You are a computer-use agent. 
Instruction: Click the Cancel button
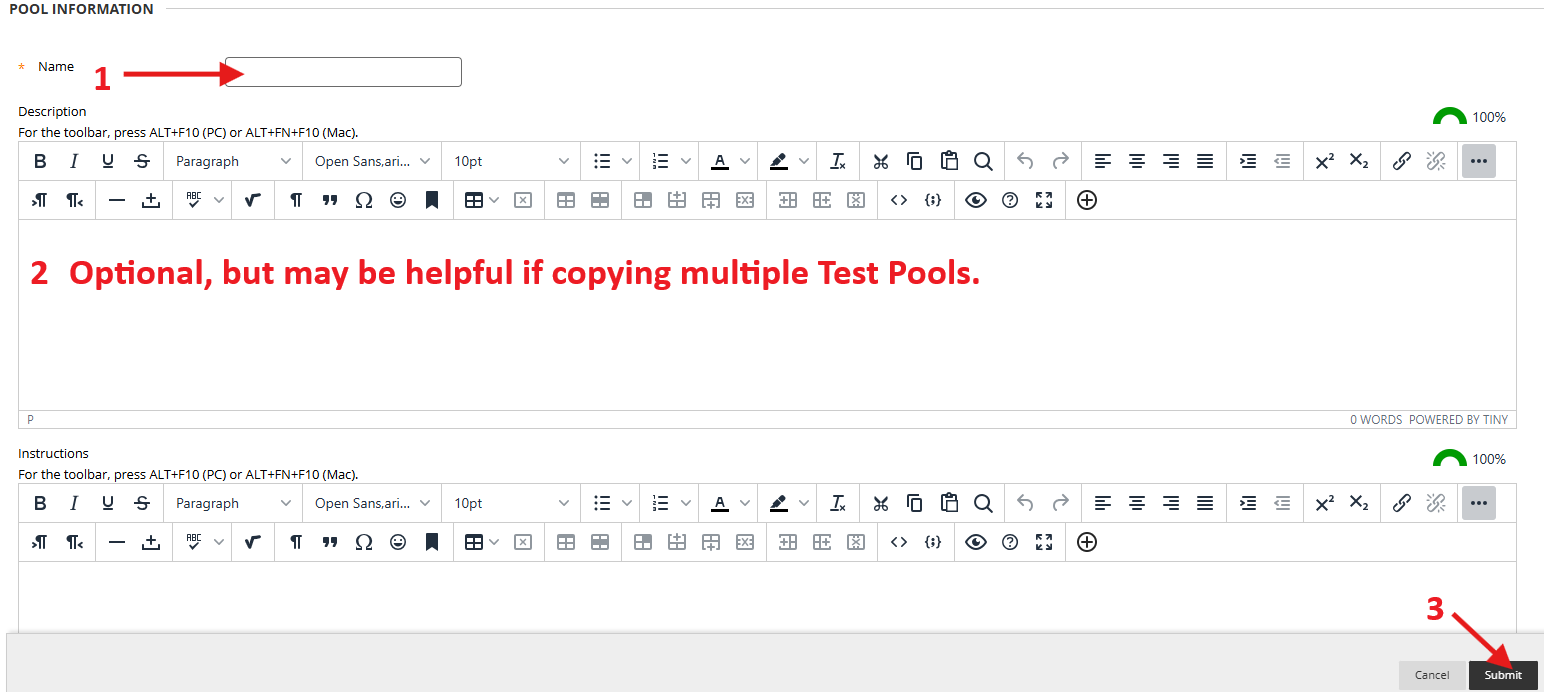point(1432,675)
